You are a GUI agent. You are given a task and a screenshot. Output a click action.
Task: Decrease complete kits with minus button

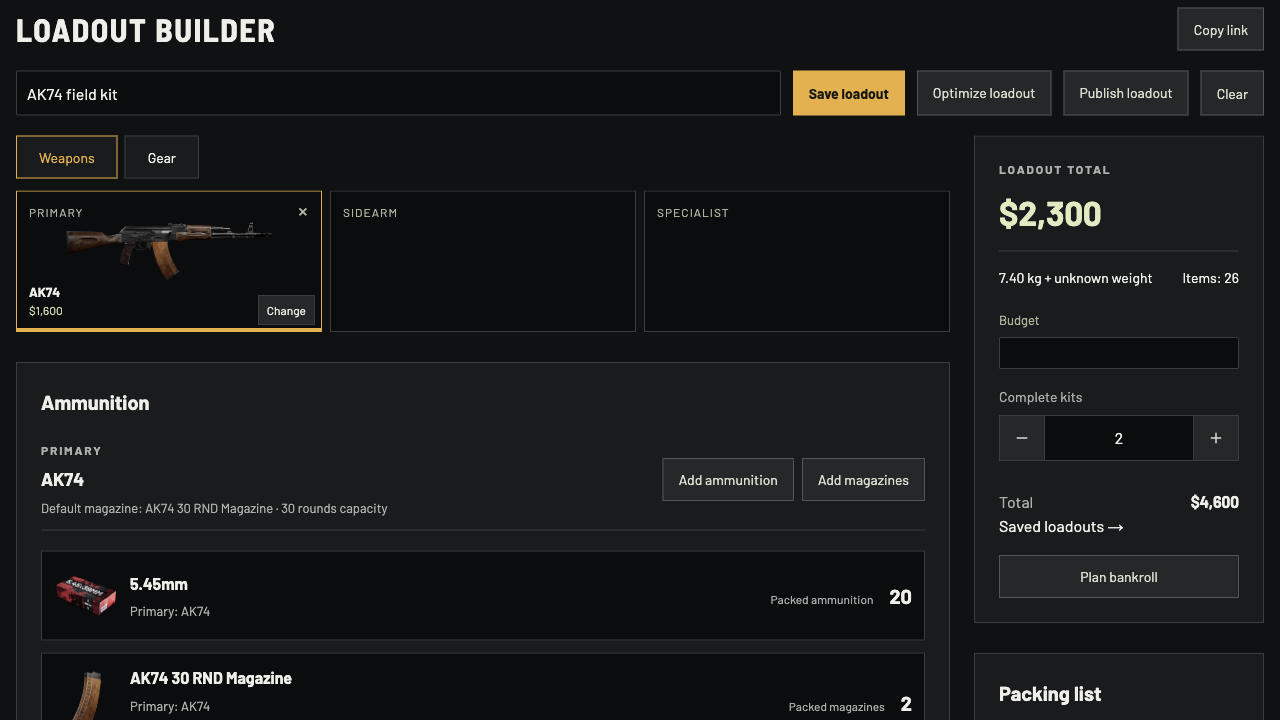coord(1022,438)
